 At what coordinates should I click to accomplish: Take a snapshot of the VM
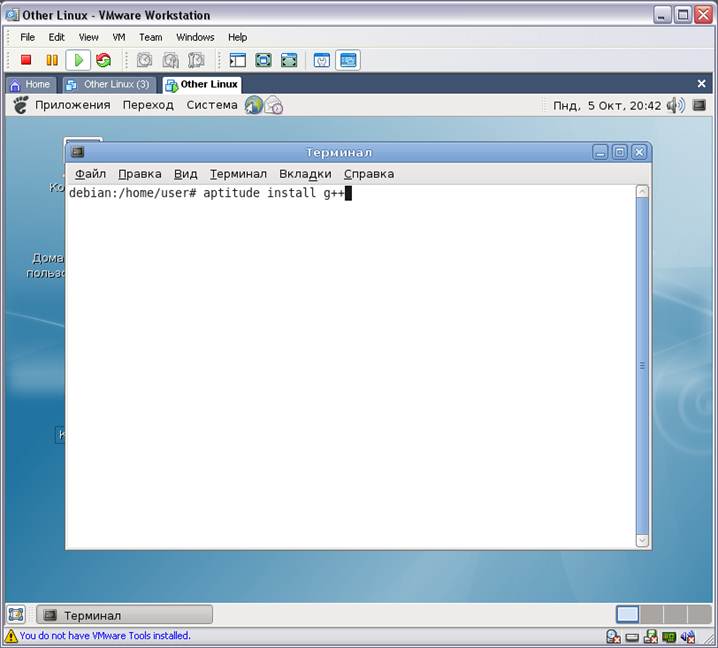145,60
